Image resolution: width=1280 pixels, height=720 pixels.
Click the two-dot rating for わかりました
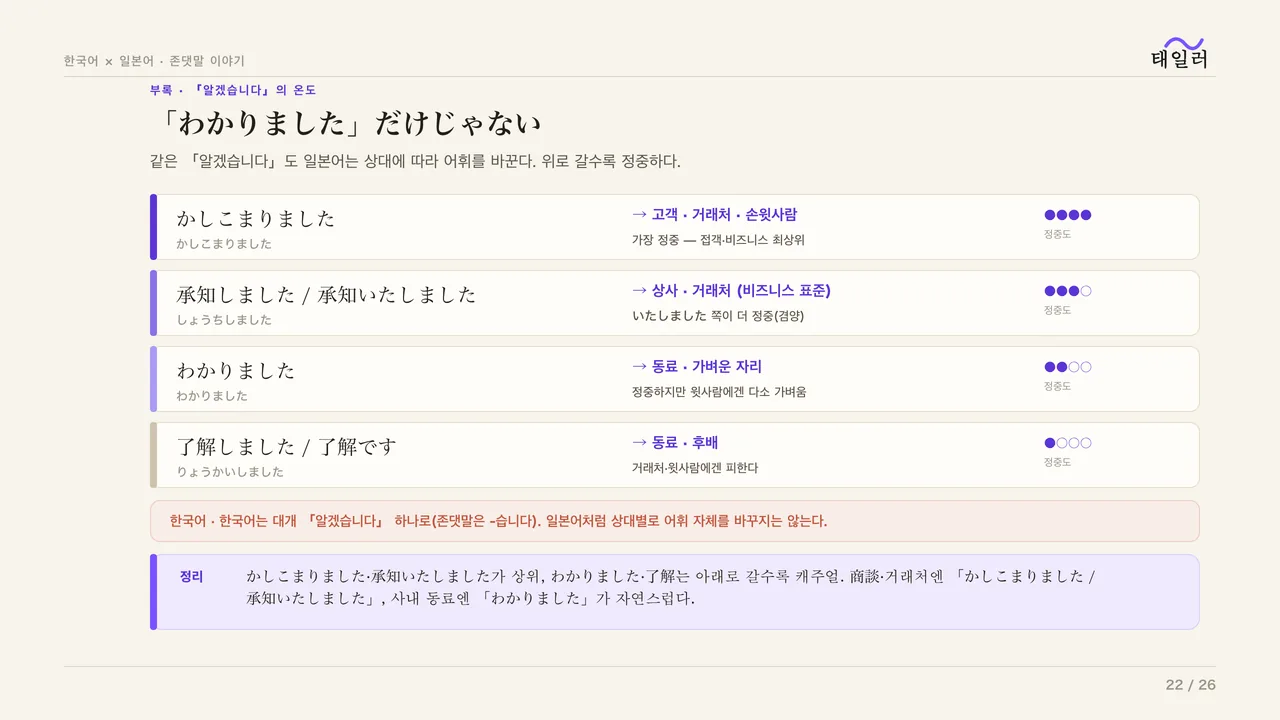click(x=1068, y=367)
